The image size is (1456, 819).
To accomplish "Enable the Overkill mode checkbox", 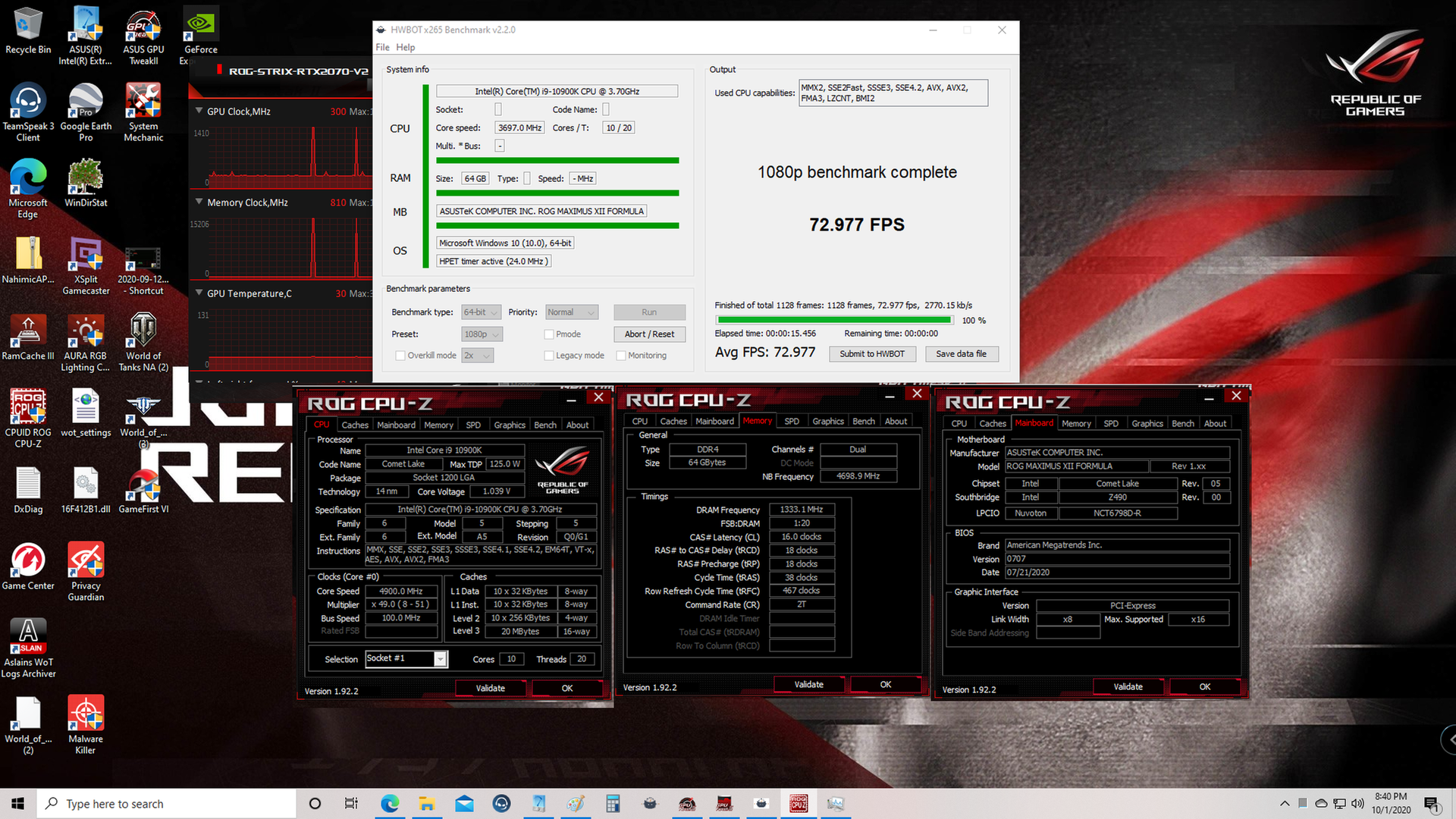I will pos(400,356).
